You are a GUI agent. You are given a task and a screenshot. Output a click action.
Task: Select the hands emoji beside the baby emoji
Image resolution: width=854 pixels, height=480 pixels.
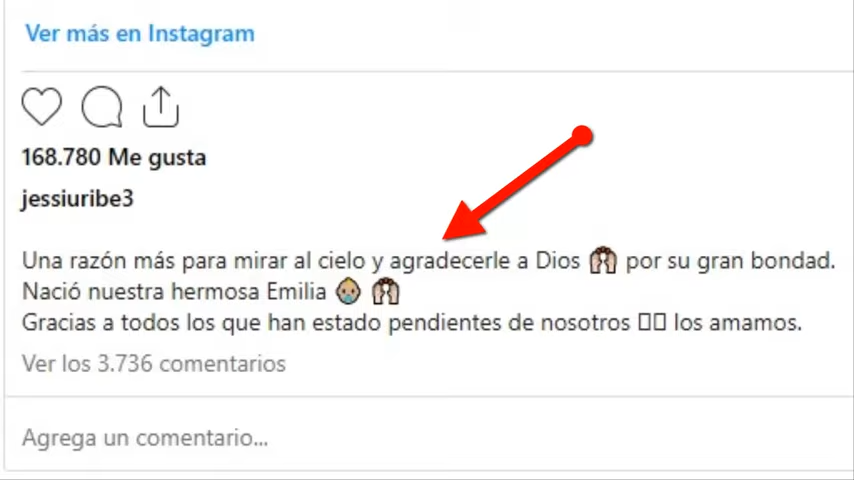(386, 291)
